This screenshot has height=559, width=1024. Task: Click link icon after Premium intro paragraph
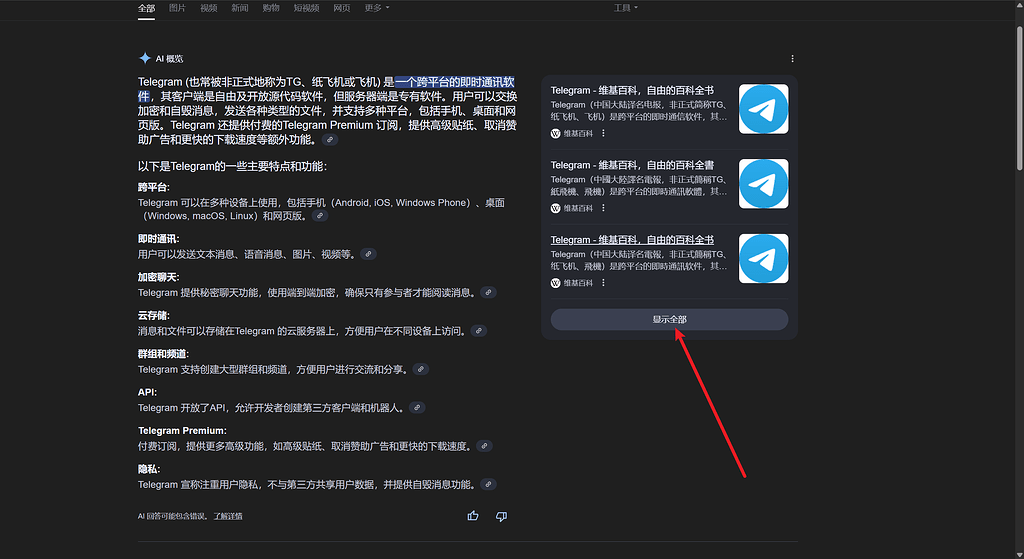tap(330, 140)
